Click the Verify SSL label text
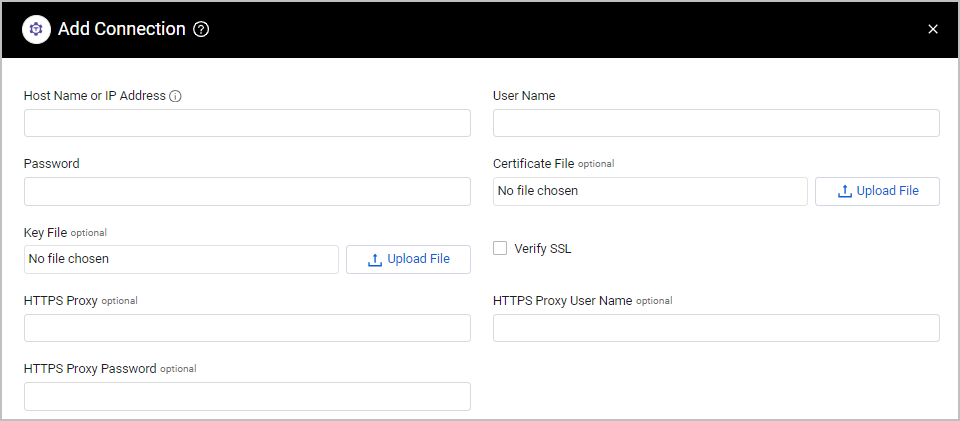Screen dimensions: 960x421 [x=542, y=248]
